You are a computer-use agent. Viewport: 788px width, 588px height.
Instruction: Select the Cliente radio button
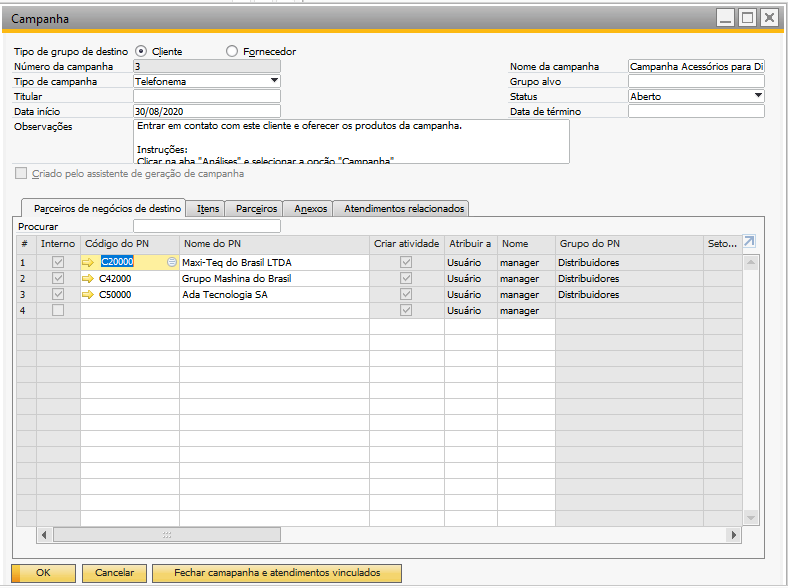point(141,51)
